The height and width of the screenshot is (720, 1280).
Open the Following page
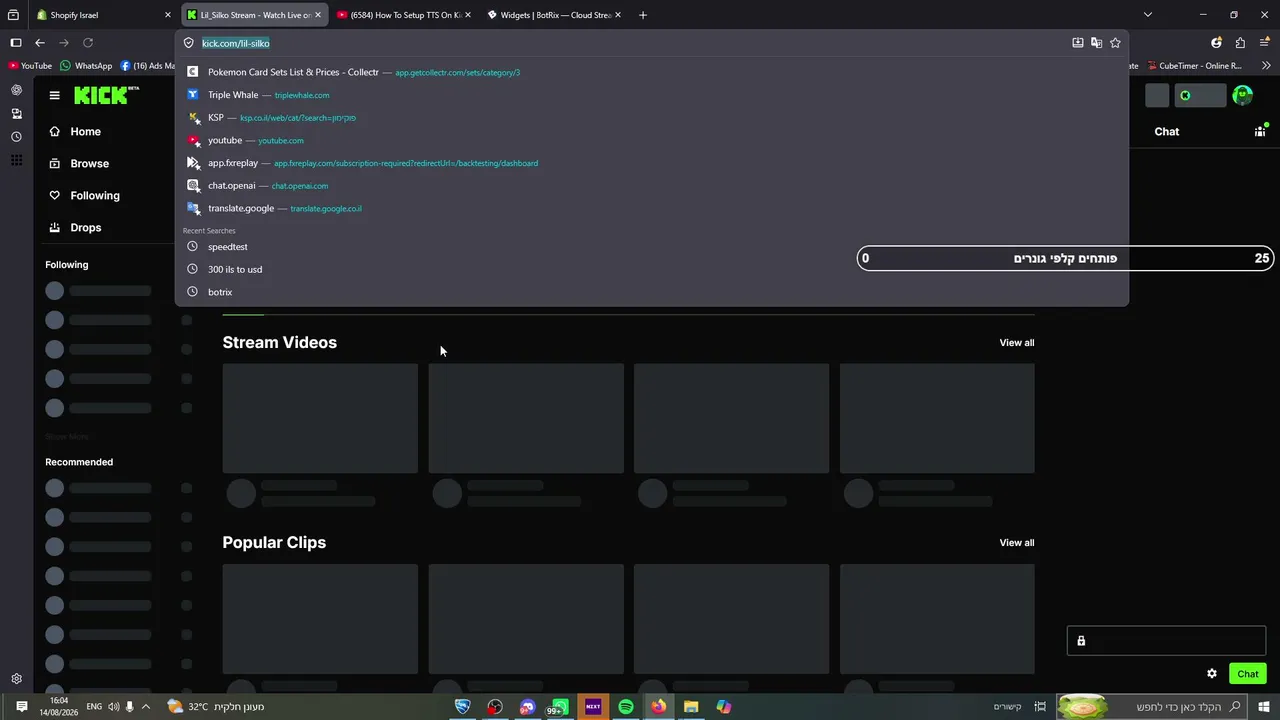coord(84,195)
